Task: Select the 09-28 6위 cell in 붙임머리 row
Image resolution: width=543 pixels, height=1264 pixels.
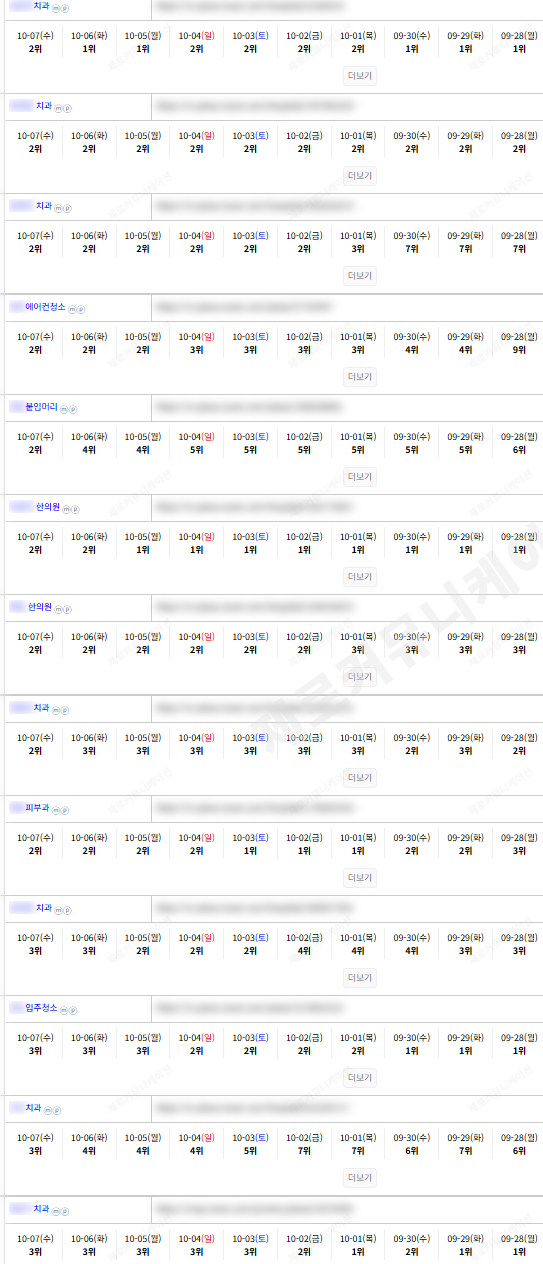Action: click(519, 450)
